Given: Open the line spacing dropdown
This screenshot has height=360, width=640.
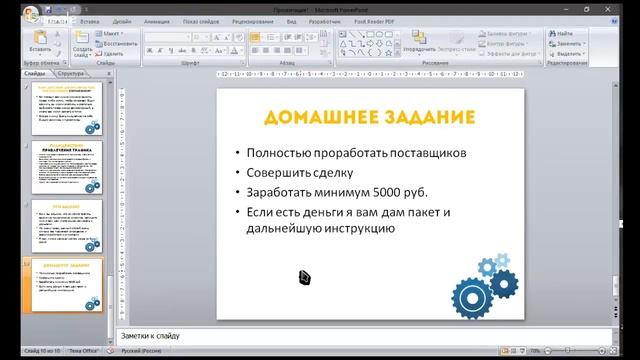Looking at the screenshot, I should point(311,38).
